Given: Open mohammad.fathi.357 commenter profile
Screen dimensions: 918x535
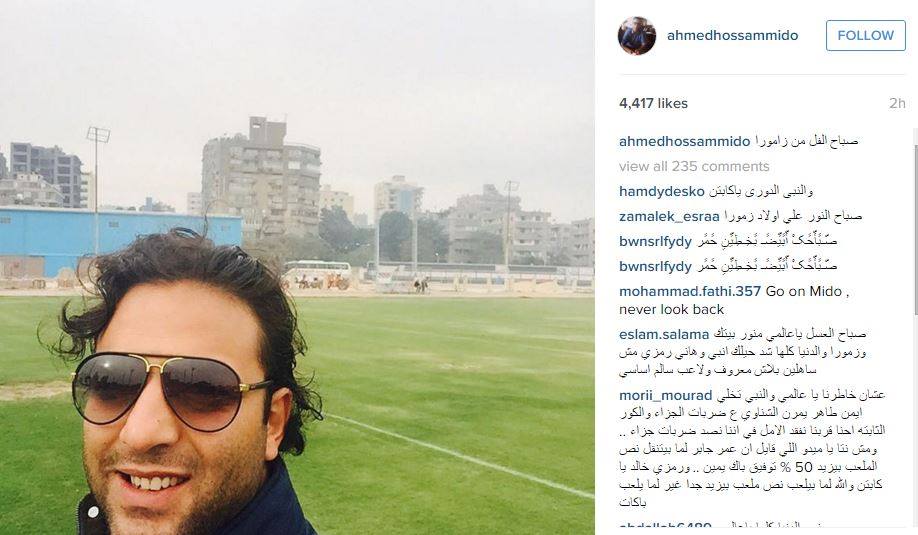Looking at the screenshot, I should [x=690, y=291].
